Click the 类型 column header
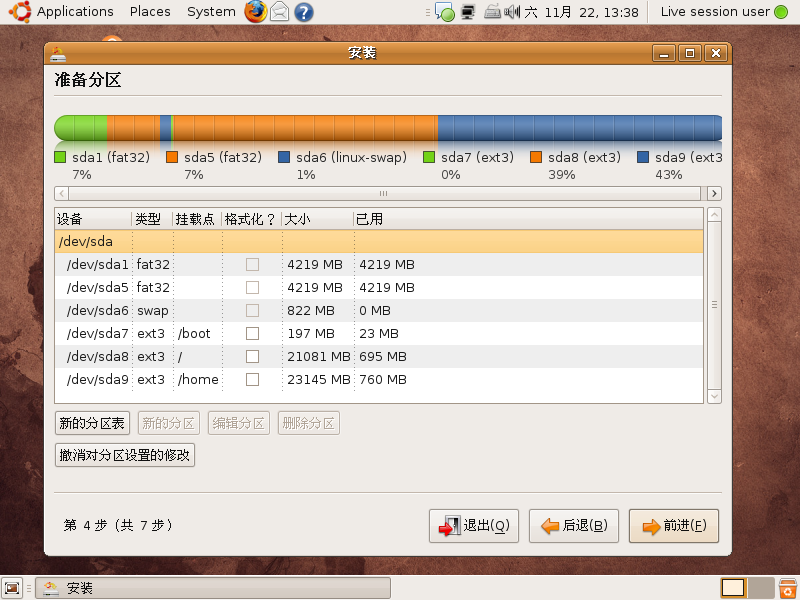The width and height of the screenshot is (800, 600). pyautogui.click(x=152, y=219)
